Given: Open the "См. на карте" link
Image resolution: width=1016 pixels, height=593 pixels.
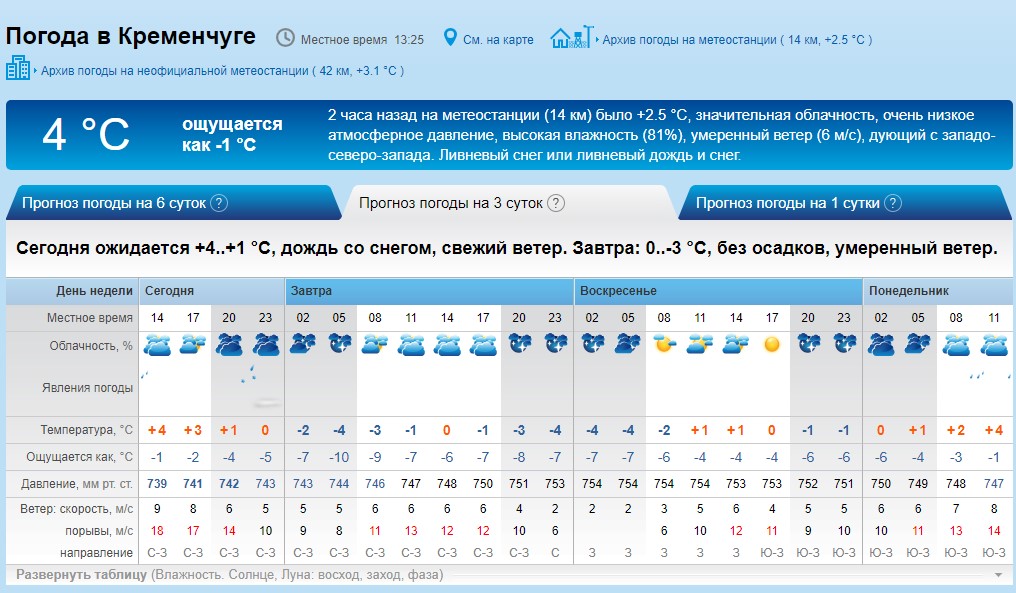Looking at the screenshot, I should tap(499, 40).
